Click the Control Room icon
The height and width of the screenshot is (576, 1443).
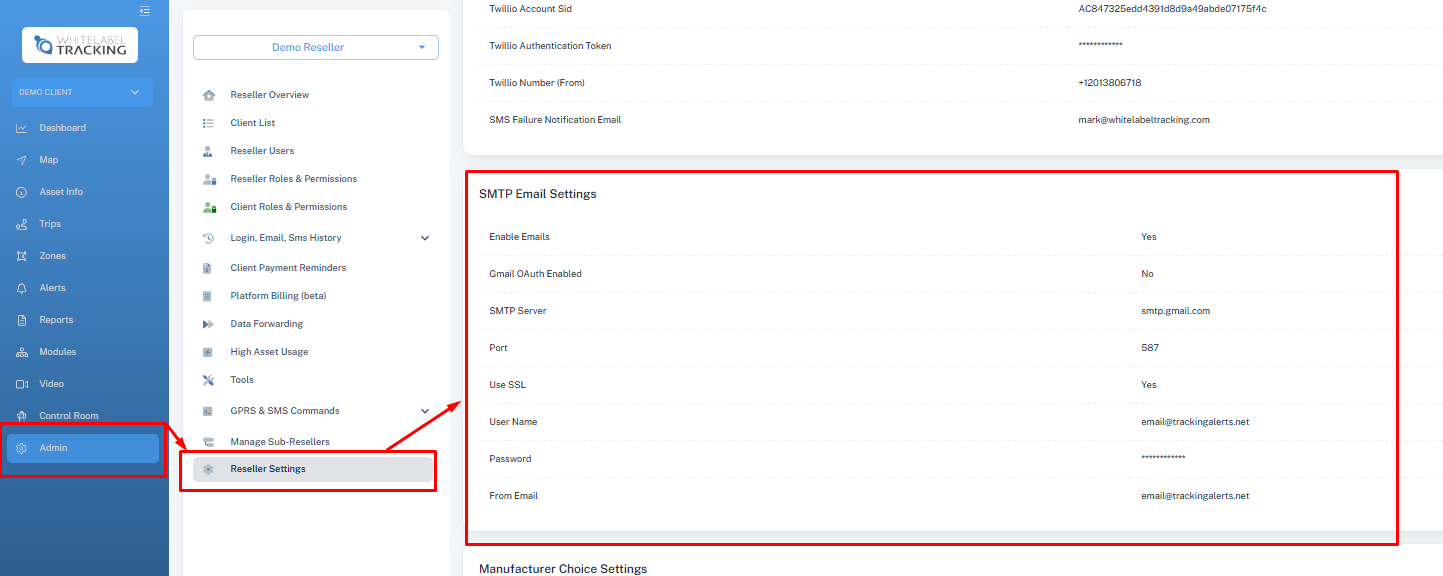(22, 416)
